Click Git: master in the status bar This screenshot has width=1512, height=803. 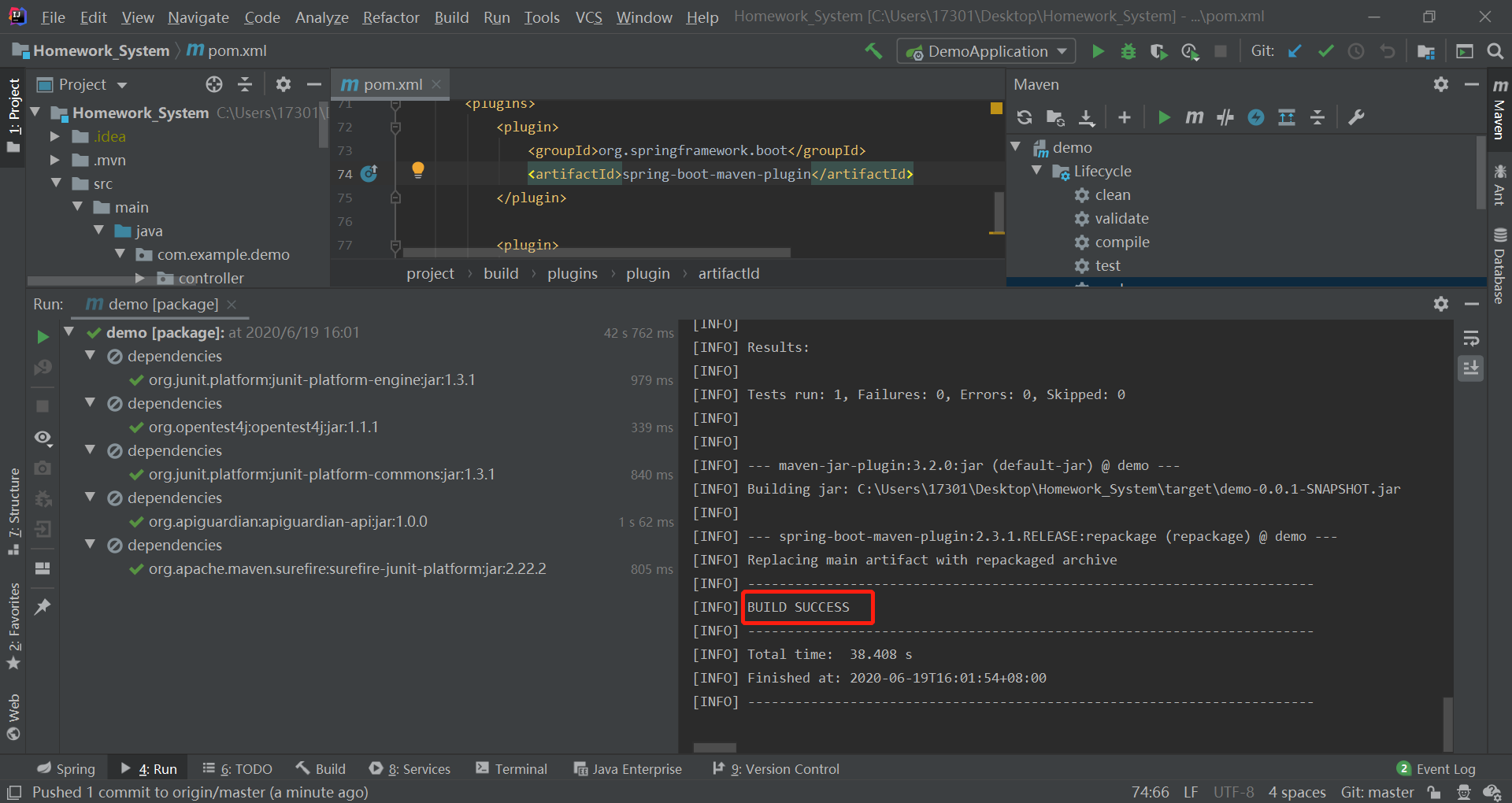(1377, 792)
